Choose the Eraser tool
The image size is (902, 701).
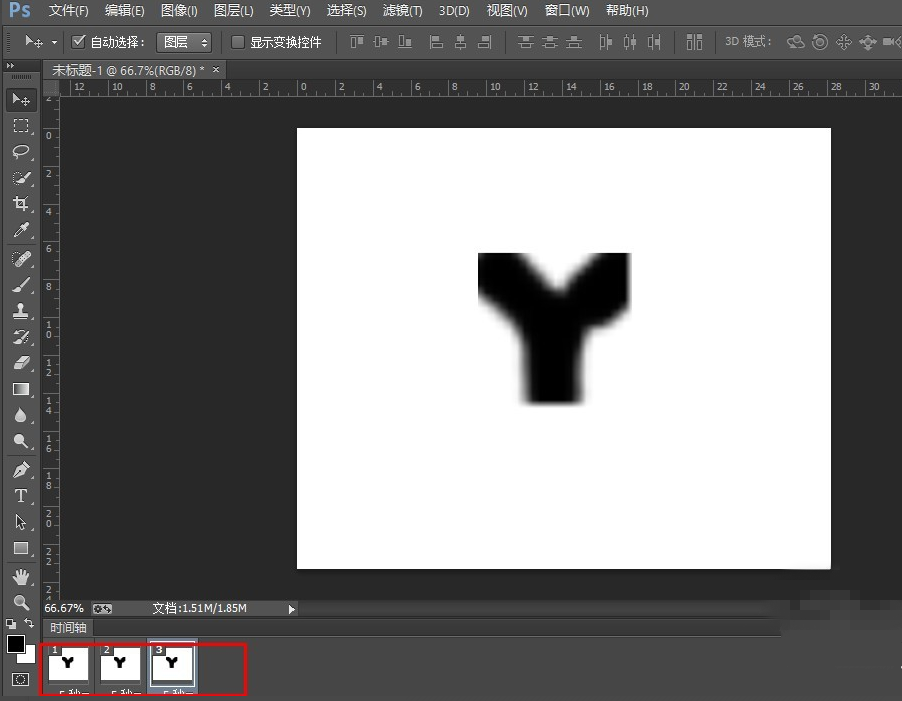pyautogui.click(x=21, y=362)
